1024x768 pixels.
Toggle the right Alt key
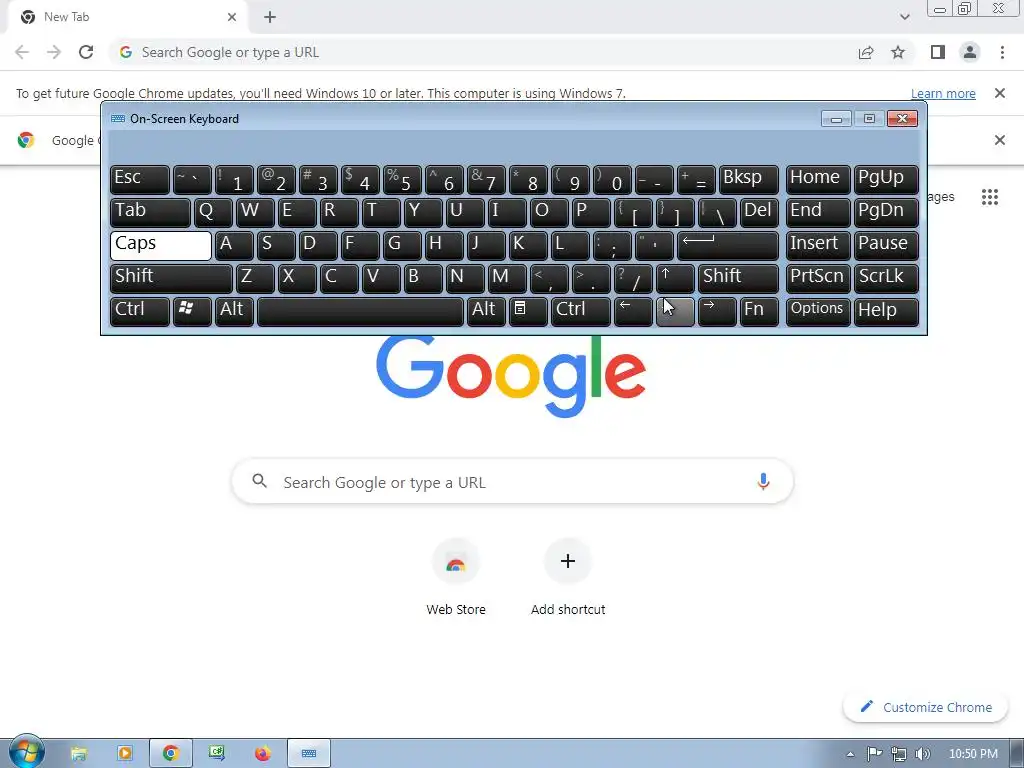tap(486, 311)
